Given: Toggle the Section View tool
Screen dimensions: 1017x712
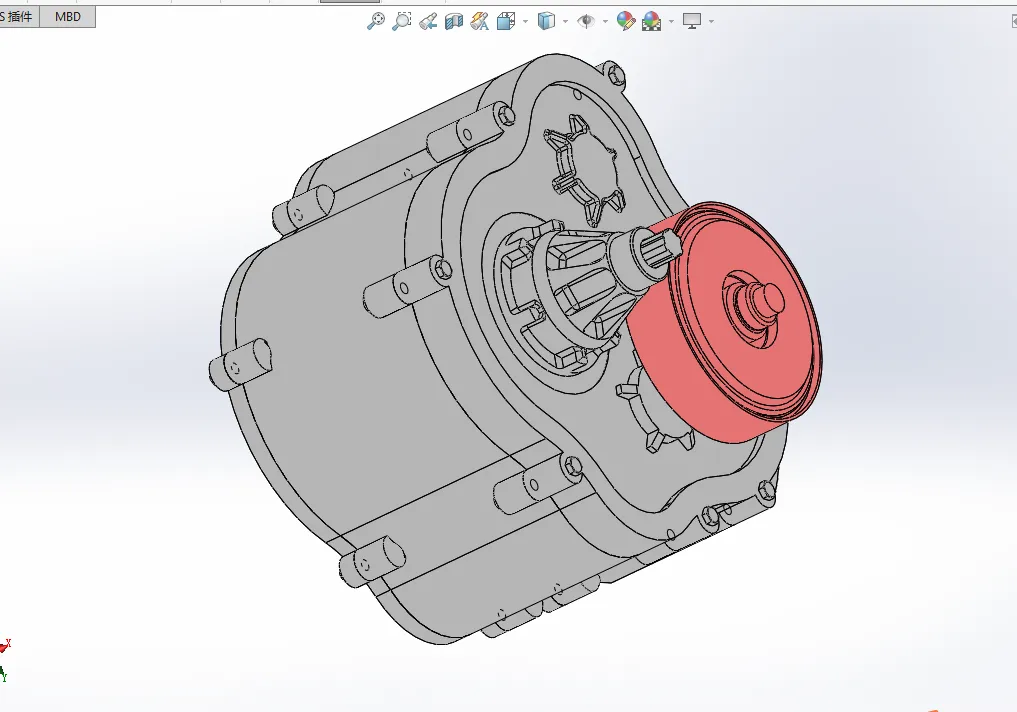Looking at the screenshot, I should [453, 21].
